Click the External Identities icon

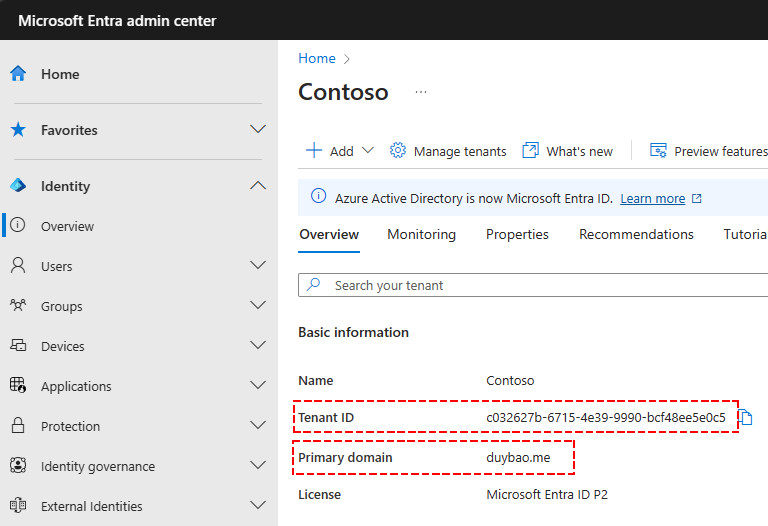(18, 505)
